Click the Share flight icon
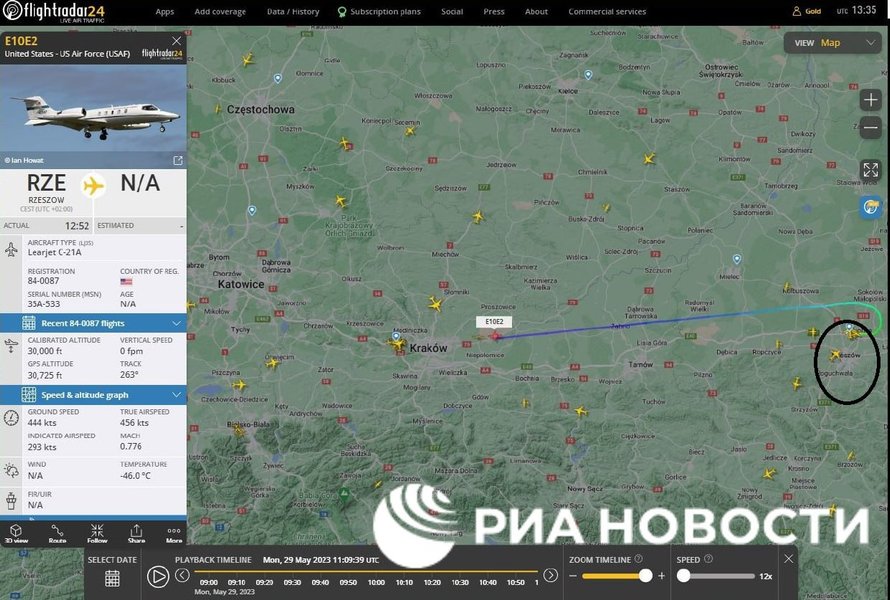Screen dimensions: 890x600 pyautogui.click(x=136, y=533)
